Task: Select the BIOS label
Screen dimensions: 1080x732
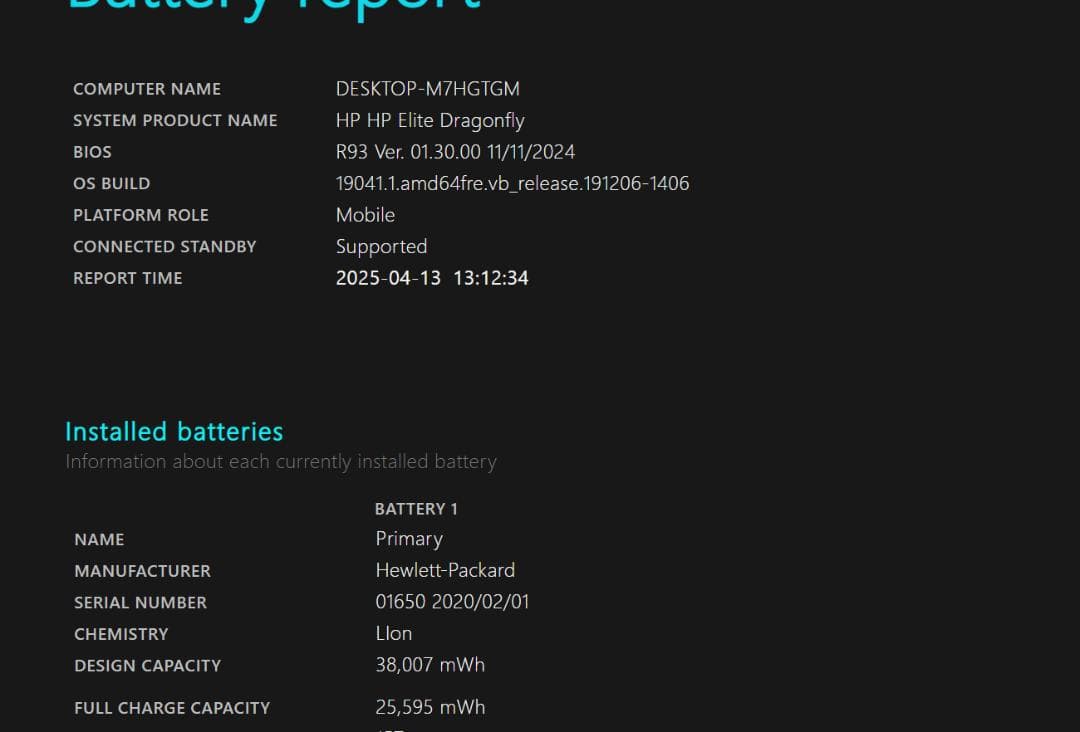Action: [92, 152]
